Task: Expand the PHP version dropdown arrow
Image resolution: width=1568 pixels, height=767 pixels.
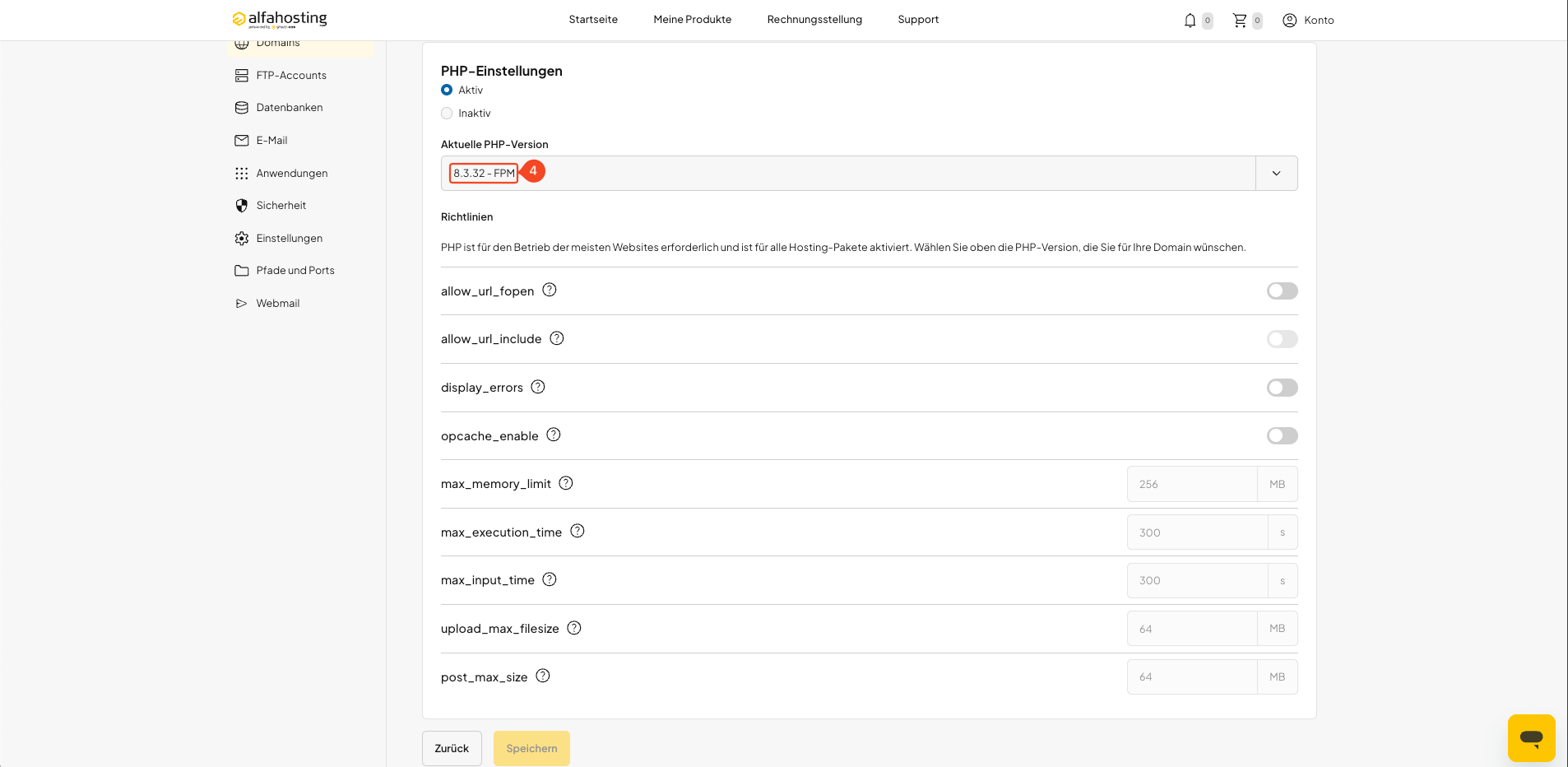Action: click(1277, 173)
